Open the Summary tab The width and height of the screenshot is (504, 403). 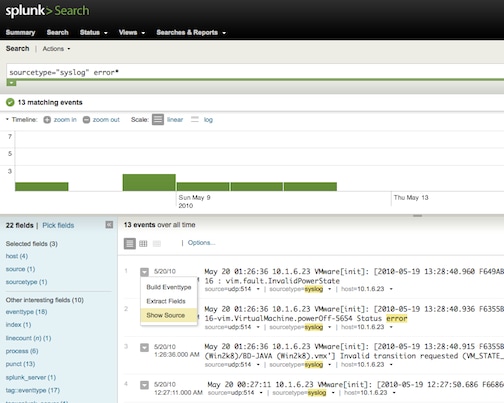coord(20,32)
